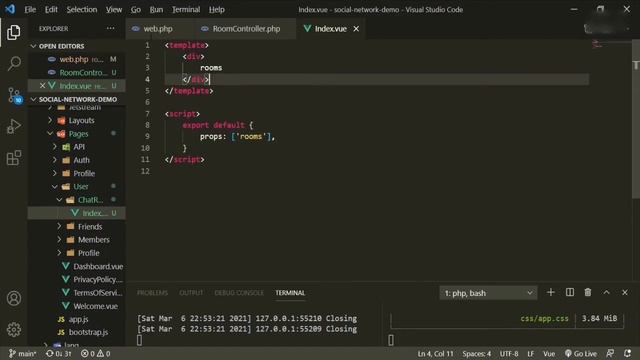Screen dimensions: 640x360
Task: Kill terminal with trash icon
Action: [588, 292]
